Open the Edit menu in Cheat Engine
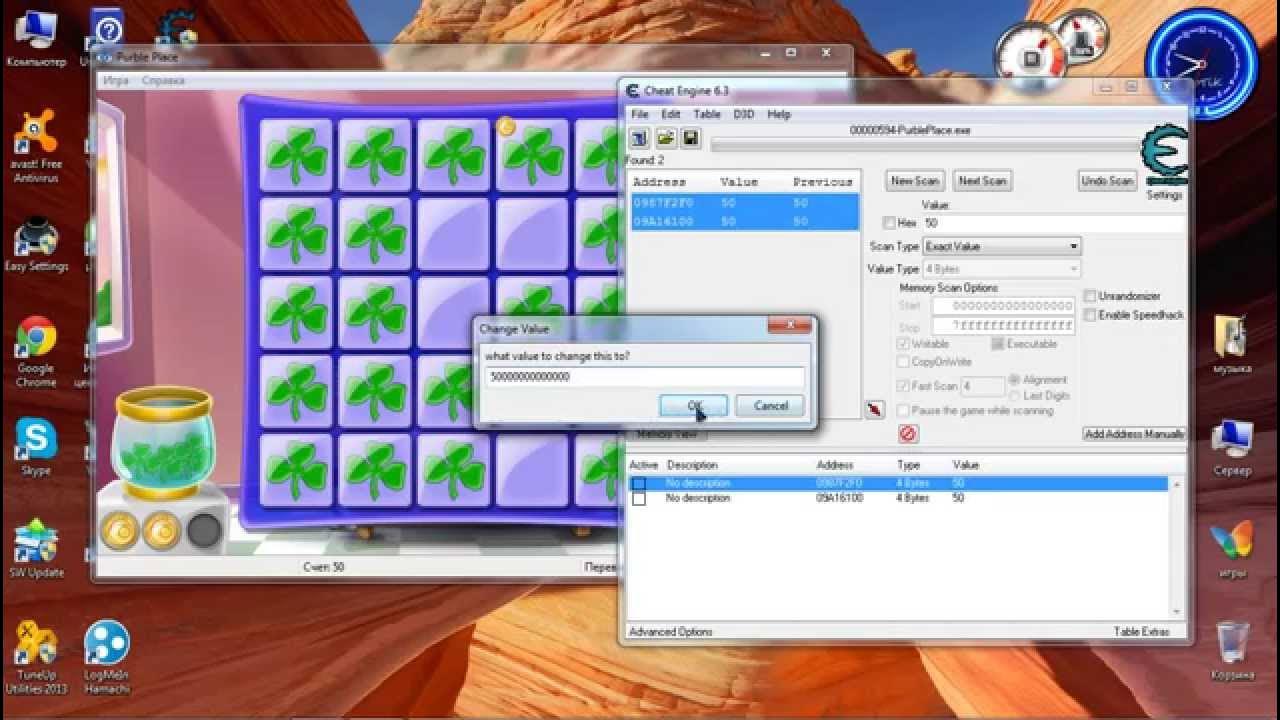This screenshot has height=720, width=1280. coord(670,115)
